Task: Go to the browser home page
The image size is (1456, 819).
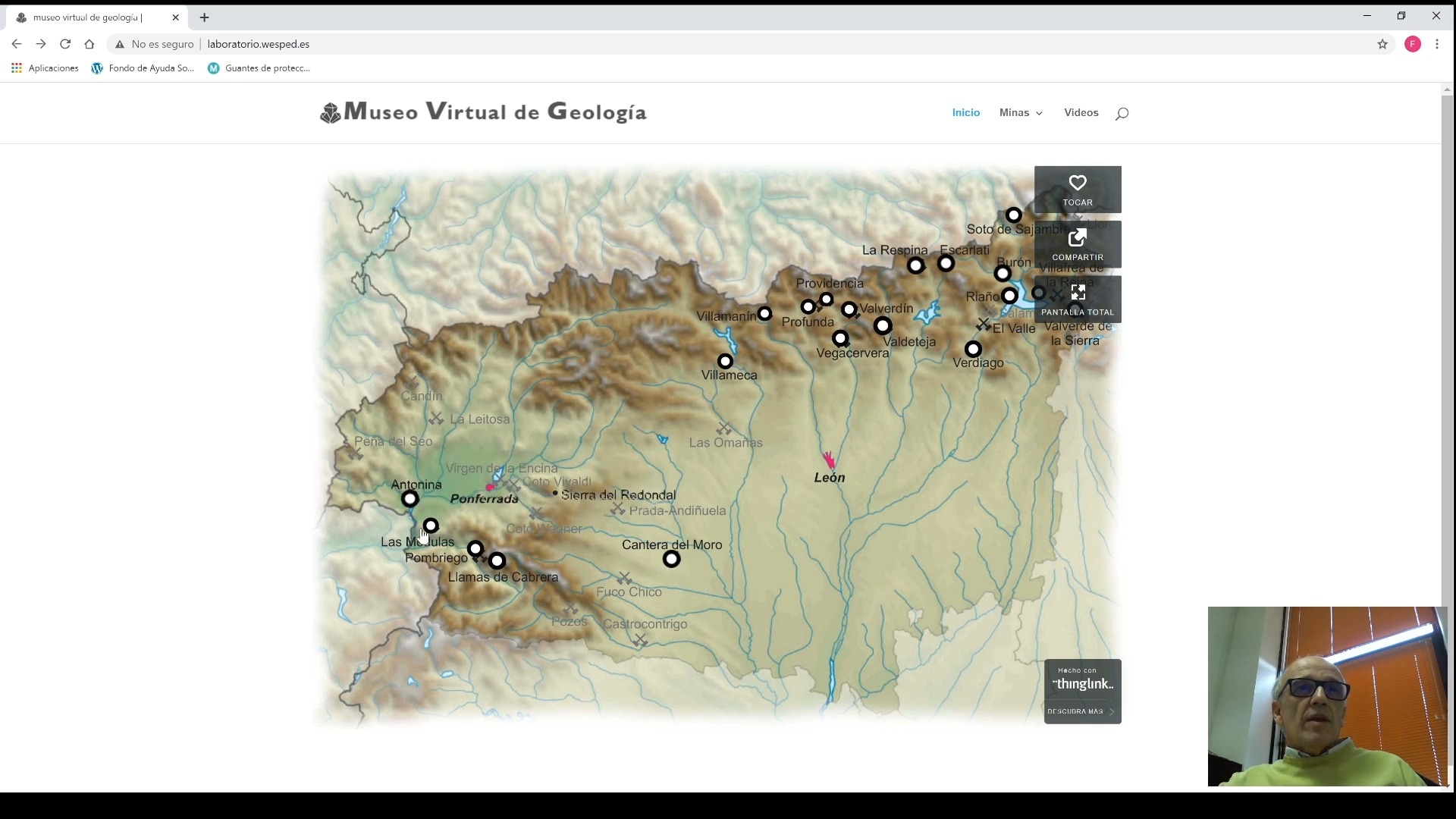Action: pos(89,44)
